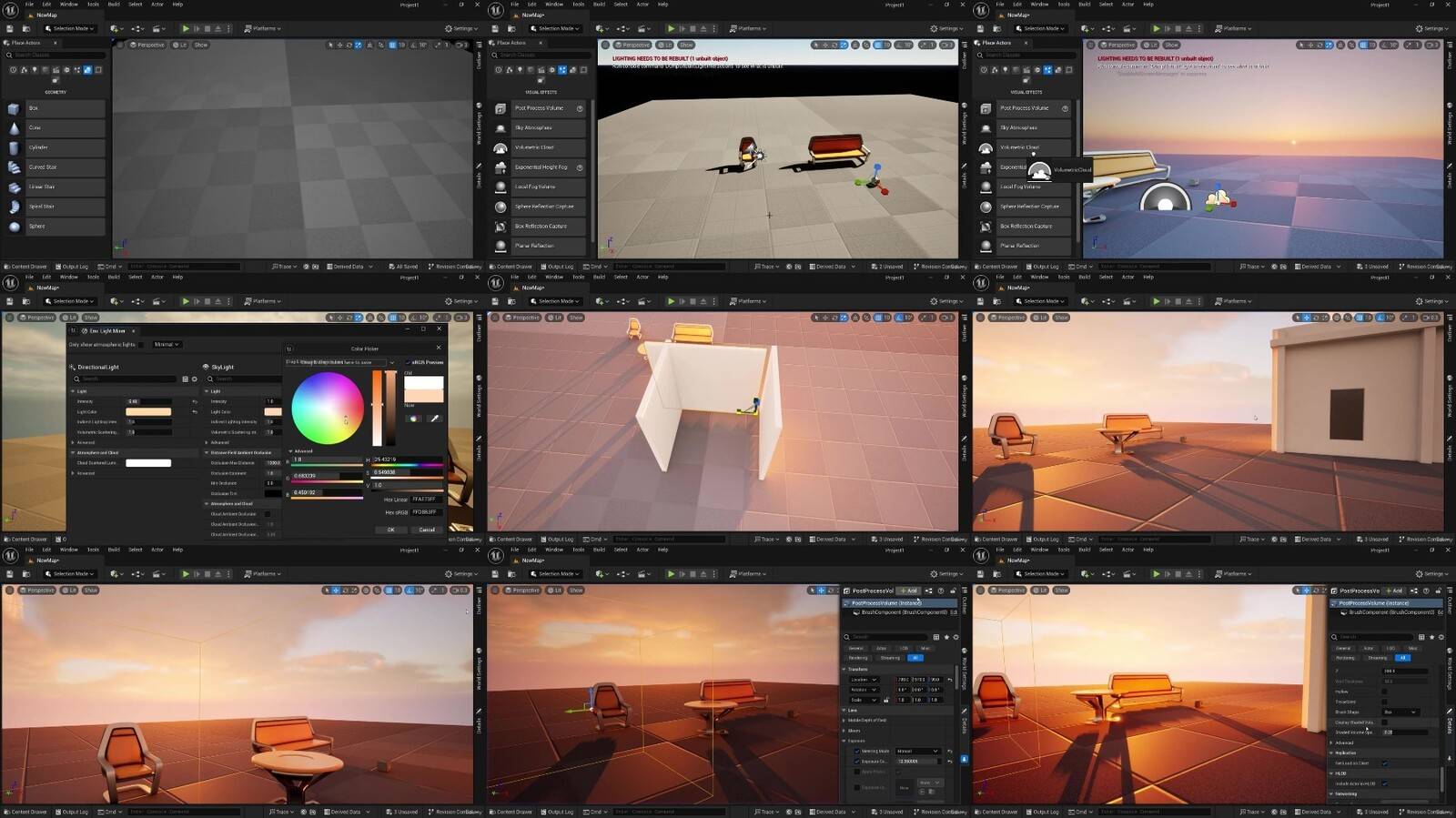Reset Location values with the arrow icon
The width and height of the screenshot is (1456, 818).
(x=949, y=680)
